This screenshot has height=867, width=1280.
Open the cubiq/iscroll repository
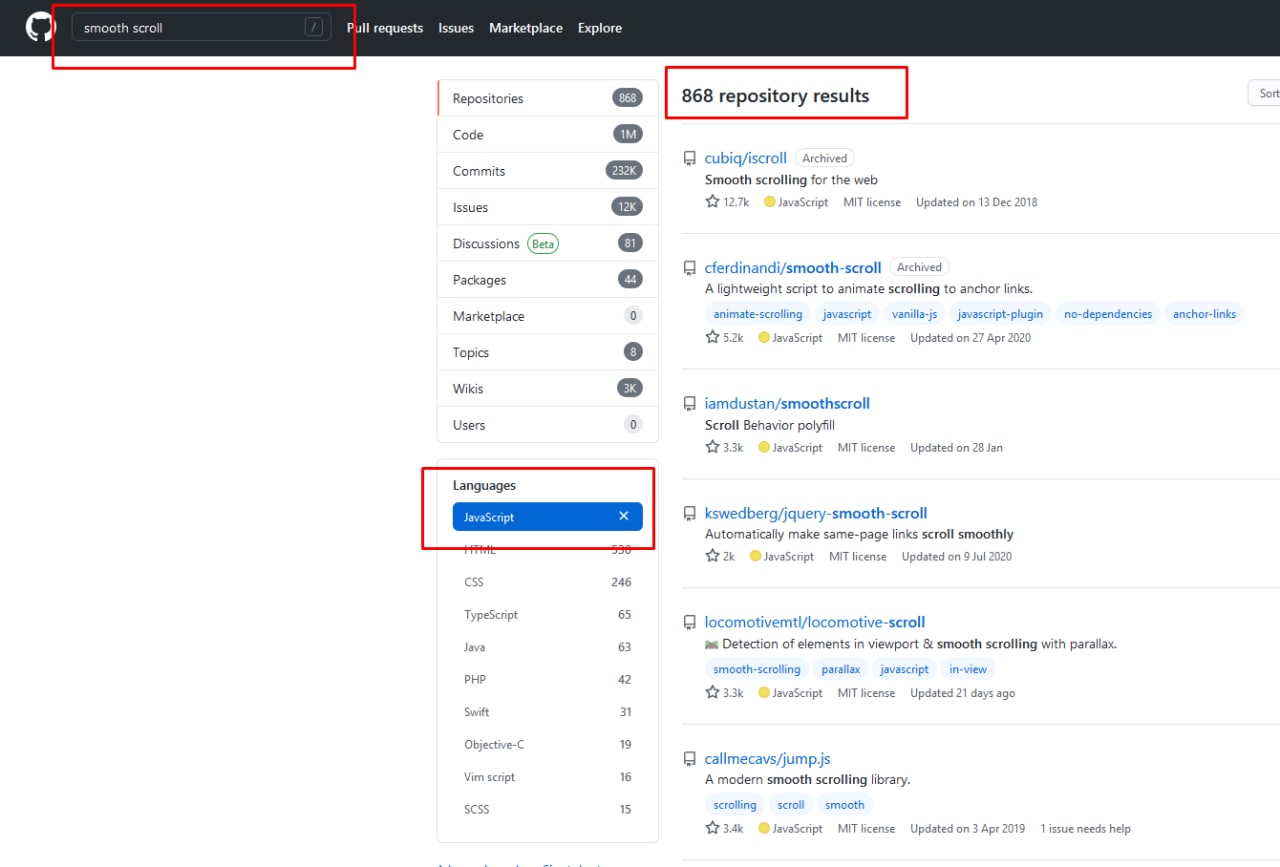pyautogui.click(x=746, y=158)
